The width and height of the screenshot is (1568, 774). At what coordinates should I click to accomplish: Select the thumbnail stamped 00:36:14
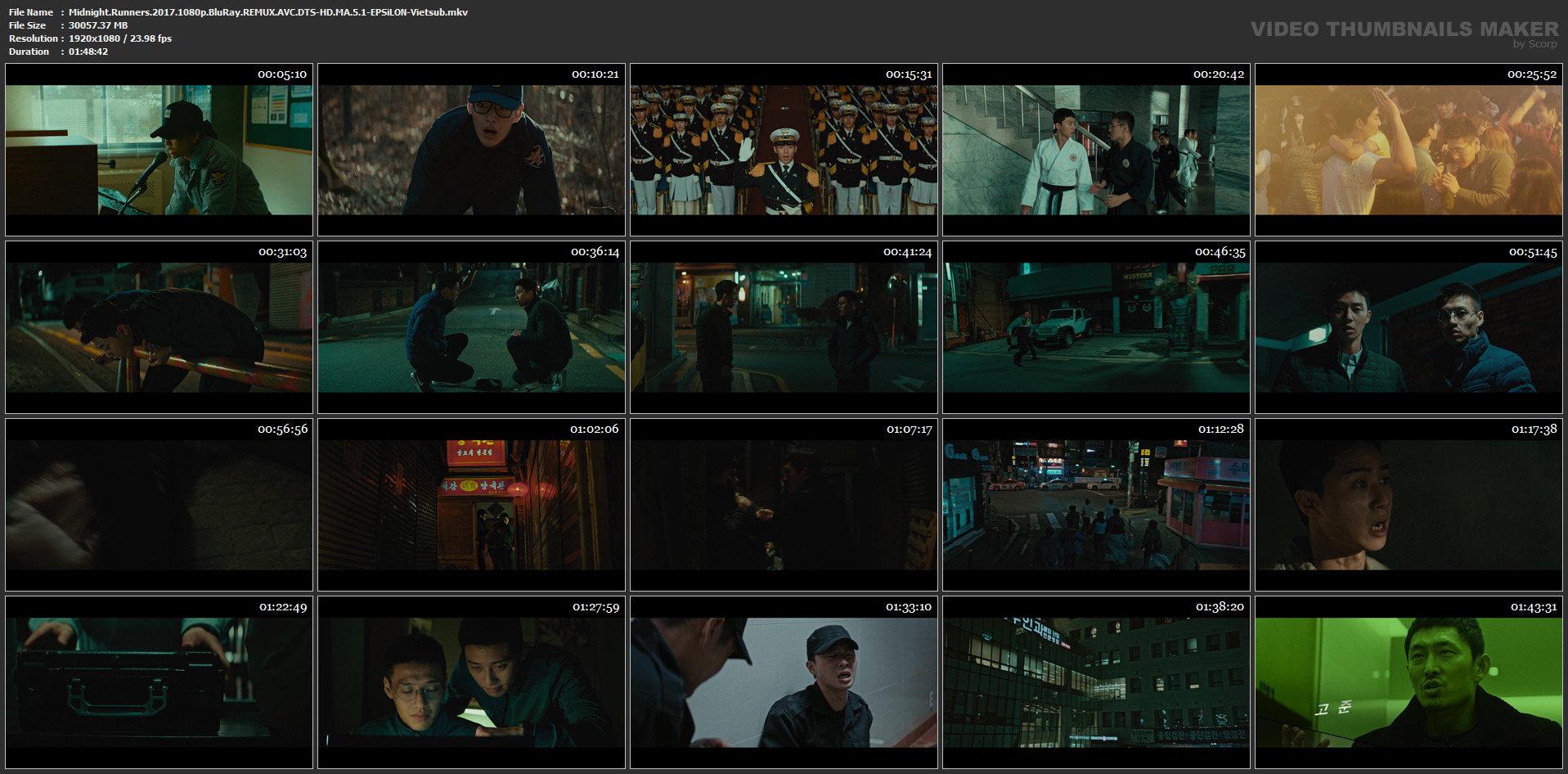[x=471, y=327]
